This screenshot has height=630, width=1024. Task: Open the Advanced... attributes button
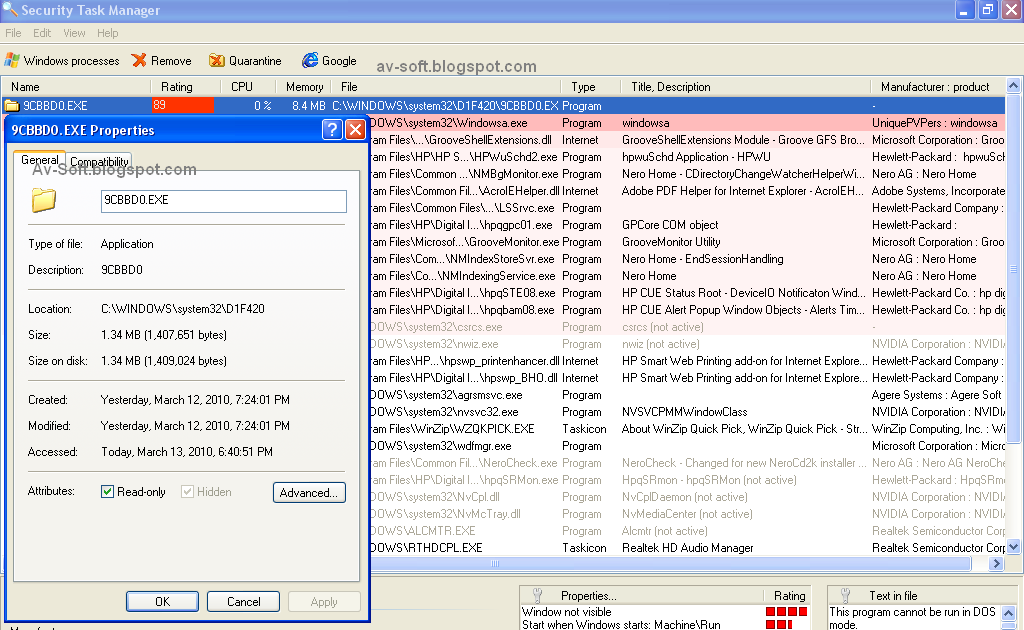(x=309, y=492)
